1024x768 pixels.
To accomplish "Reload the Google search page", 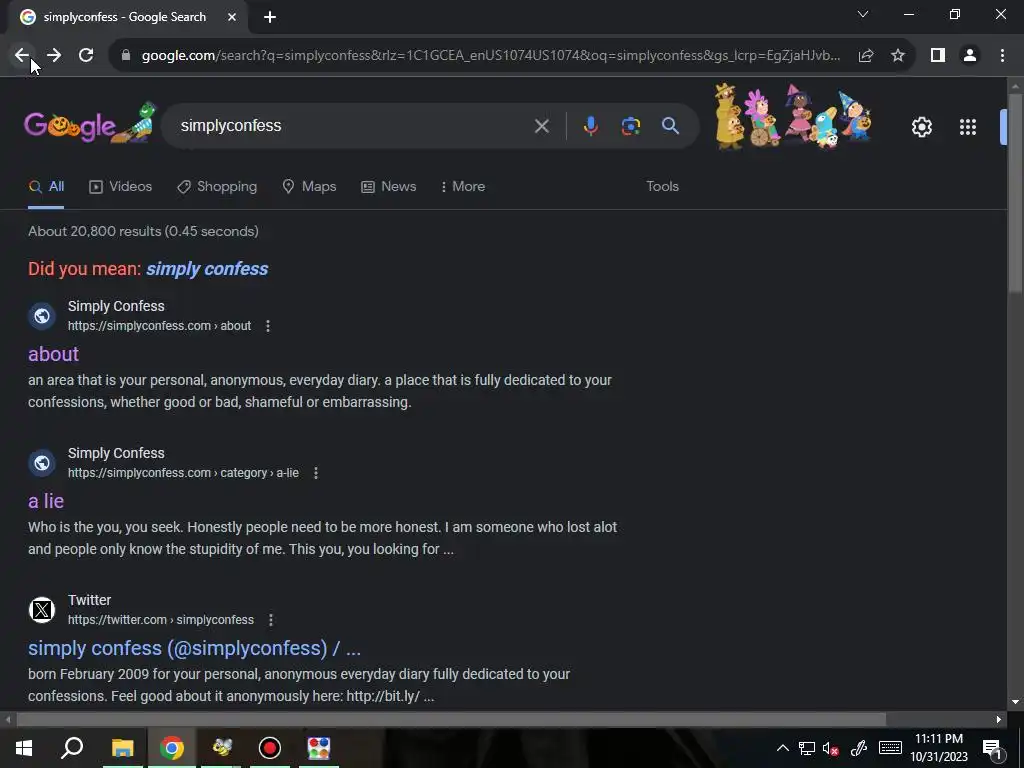I will [x=86, y=56].
